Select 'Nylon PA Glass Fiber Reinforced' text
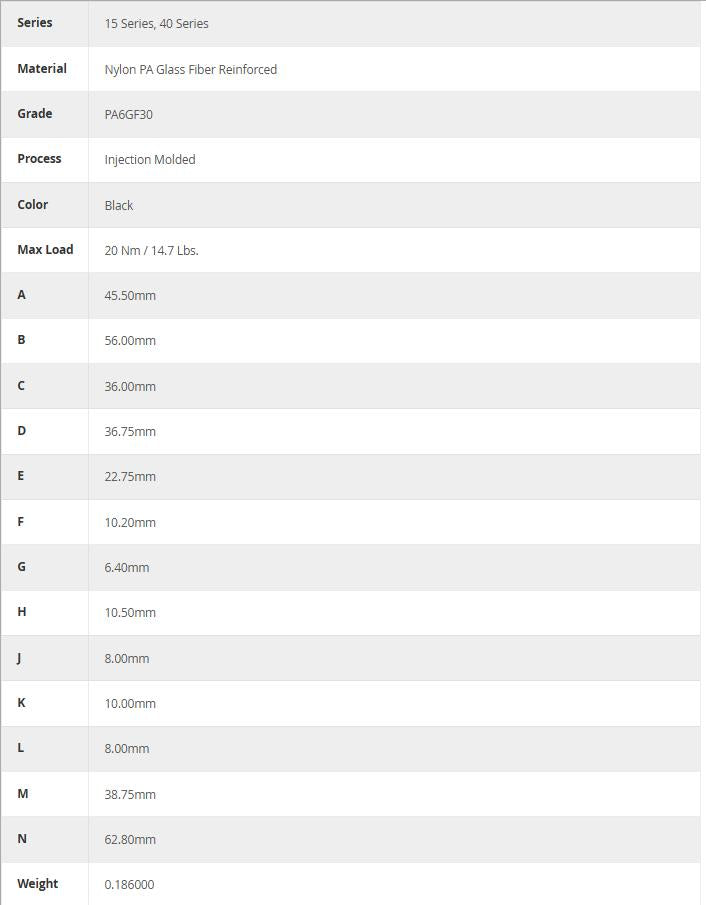Viewport: 706px width, 905px height. pyautogui.click(x=190, y=69)
